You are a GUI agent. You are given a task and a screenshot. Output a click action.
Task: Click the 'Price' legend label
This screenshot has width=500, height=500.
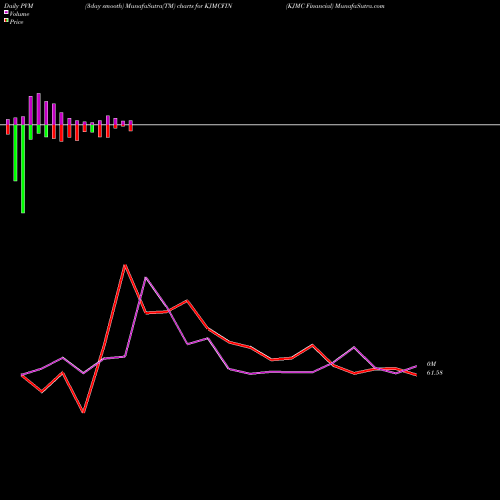click(16, 22)
